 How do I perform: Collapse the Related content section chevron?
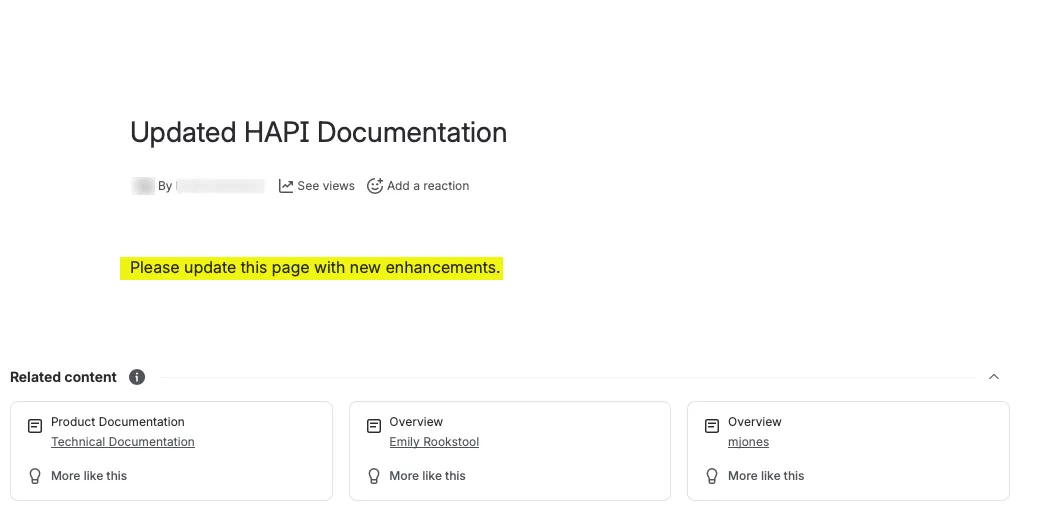click(994, 377)
